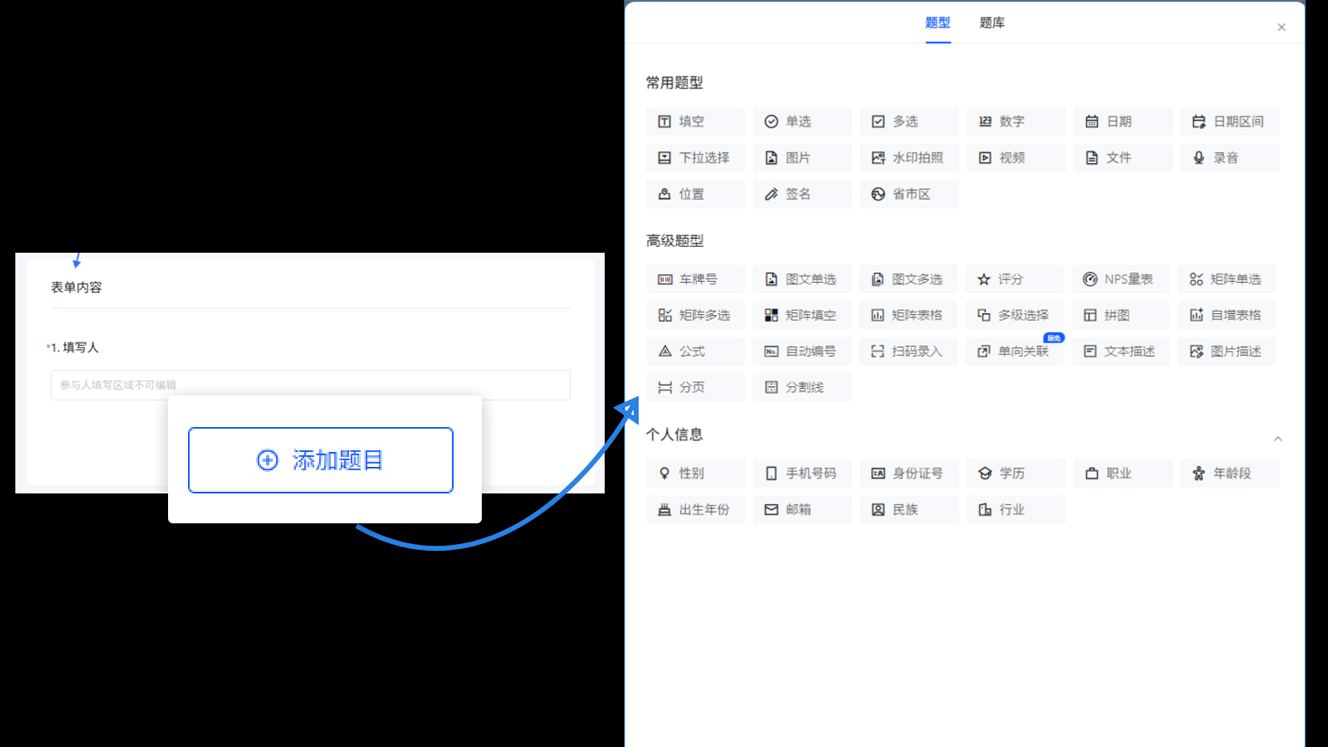
Task: Add a 水印拍照 watermark photo question
Action: pyautogui.click(x=909, y=157)
